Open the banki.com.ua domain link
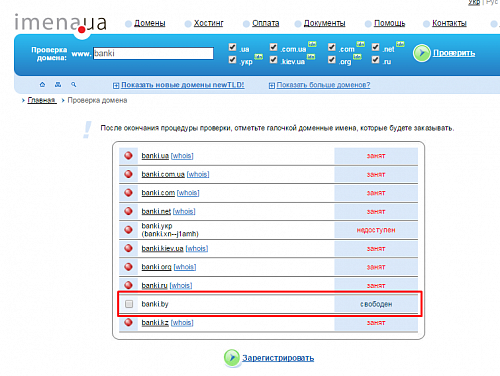 tap(163, 174)
